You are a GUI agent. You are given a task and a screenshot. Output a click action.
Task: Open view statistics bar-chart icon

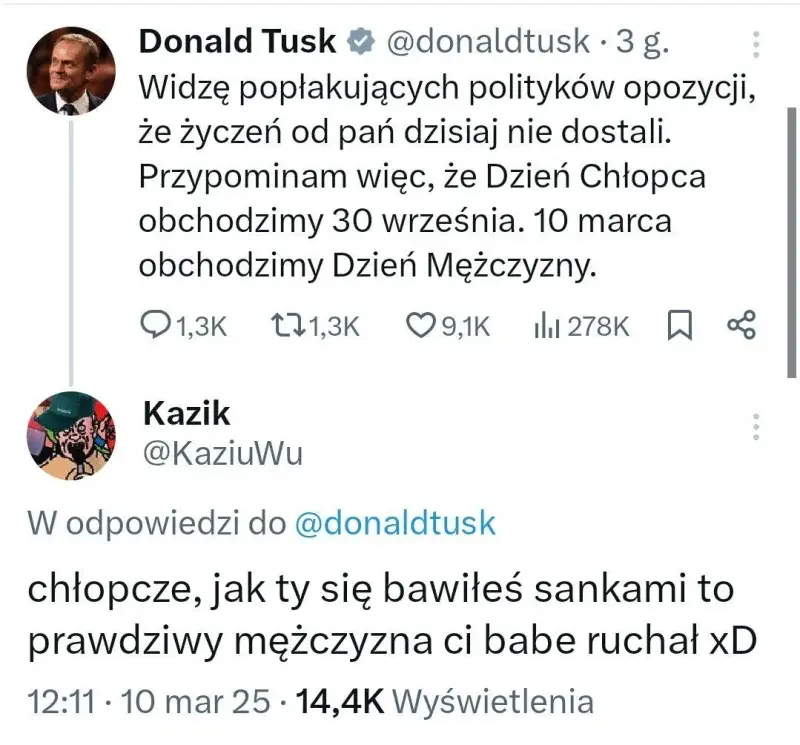[x=546, y=325]
